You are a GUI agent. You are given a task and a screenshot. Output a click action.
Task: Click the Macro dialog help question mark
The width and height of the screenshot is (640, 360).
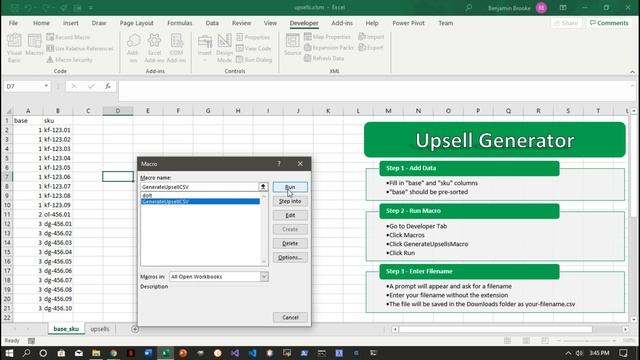[x=279, y=164]
